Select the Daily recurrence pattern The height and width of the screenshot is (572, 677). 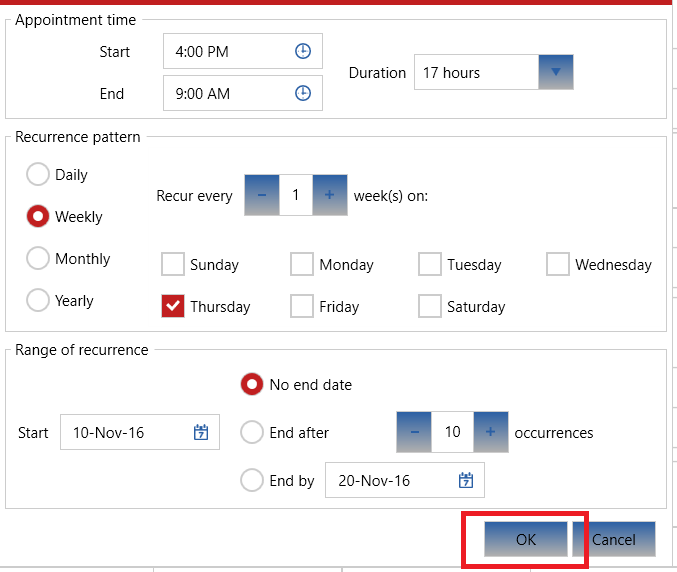tap(38, 175)
